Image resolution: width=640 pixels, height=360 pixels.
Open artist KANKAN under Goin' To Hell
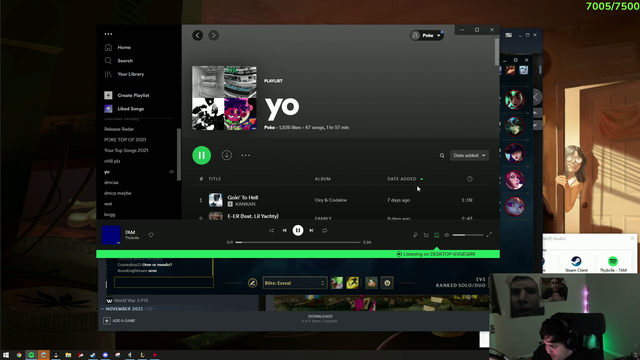[245, 204]
